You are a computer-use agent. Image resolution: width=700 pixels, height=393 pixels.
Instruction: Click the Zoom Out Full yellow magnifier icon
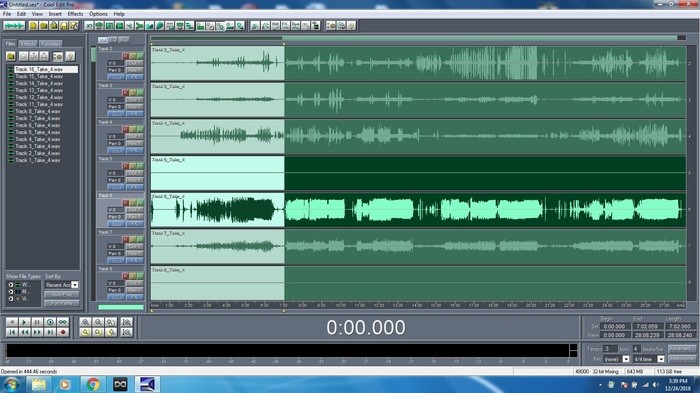85,332
